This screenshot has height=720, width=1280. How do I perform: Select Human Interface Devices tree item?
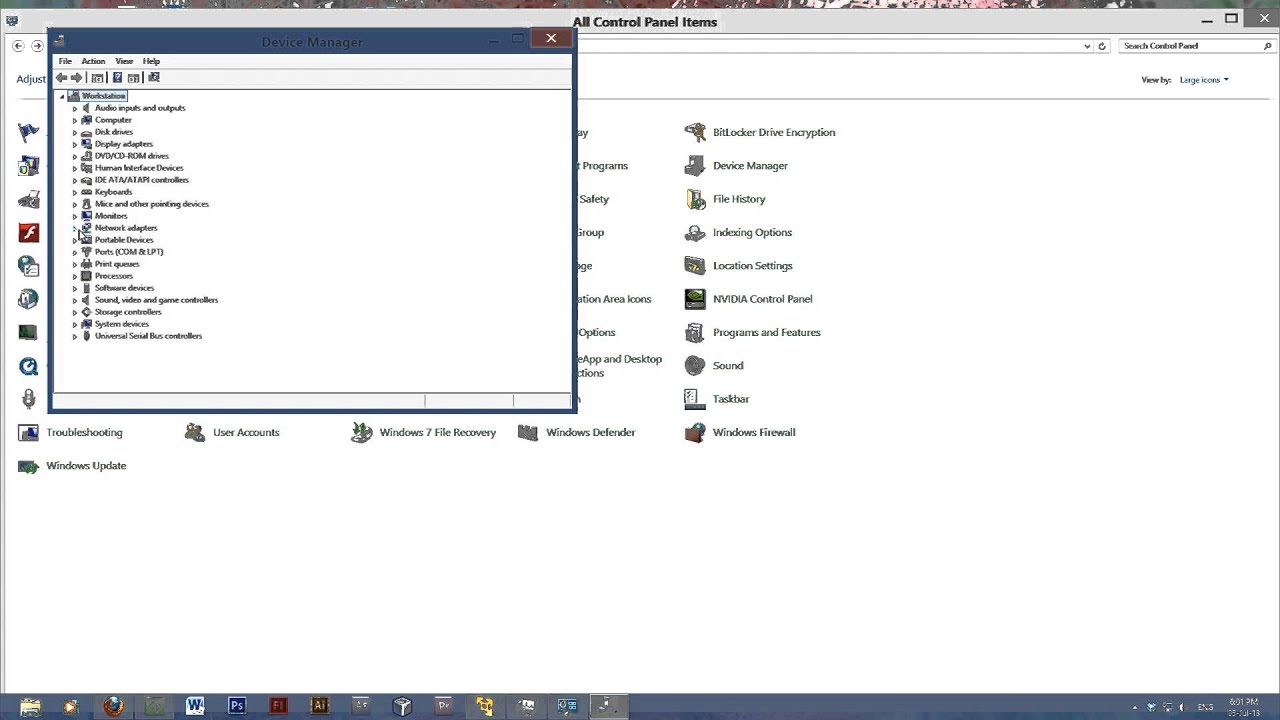tap(139, 168)
